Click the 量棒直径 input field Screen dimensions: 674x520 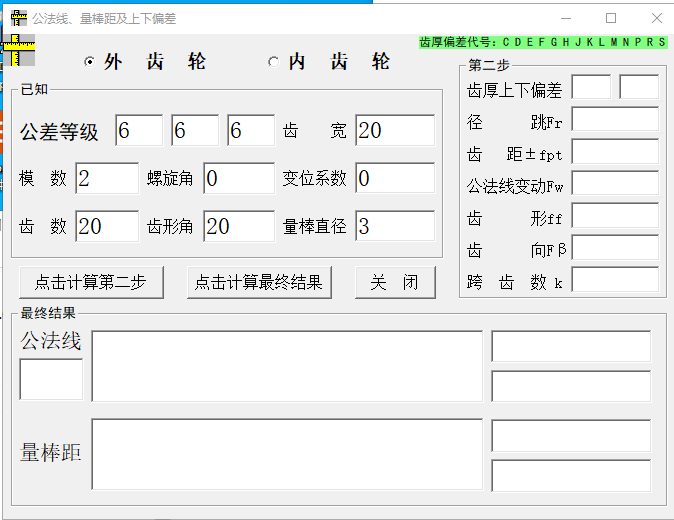(x=395, y=226)
